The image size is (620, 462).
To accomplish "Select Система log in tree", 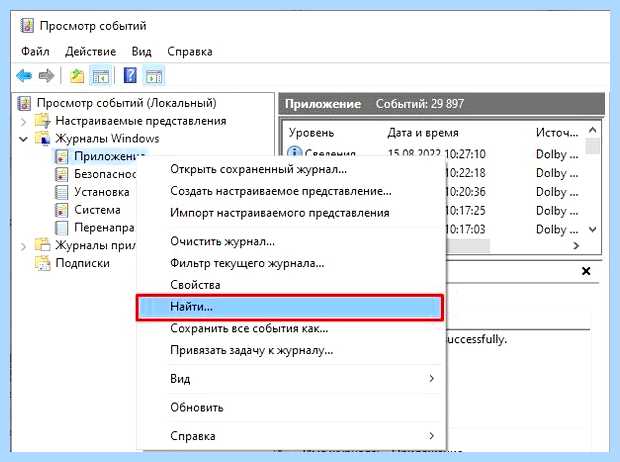I will pos(97,210).
